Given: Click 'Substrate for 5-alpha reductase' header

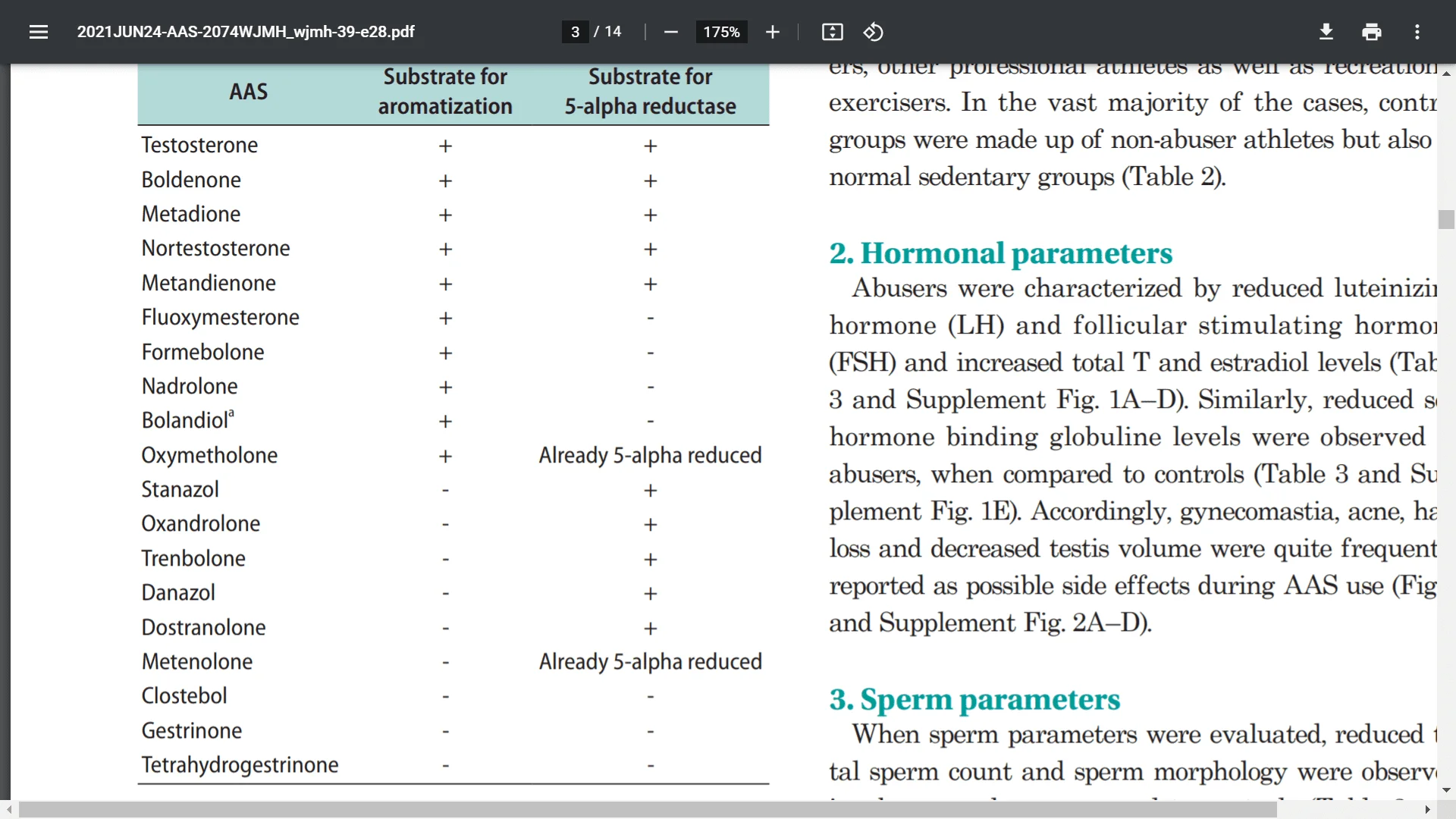Looking at the screenshot, I should (650, 92).
